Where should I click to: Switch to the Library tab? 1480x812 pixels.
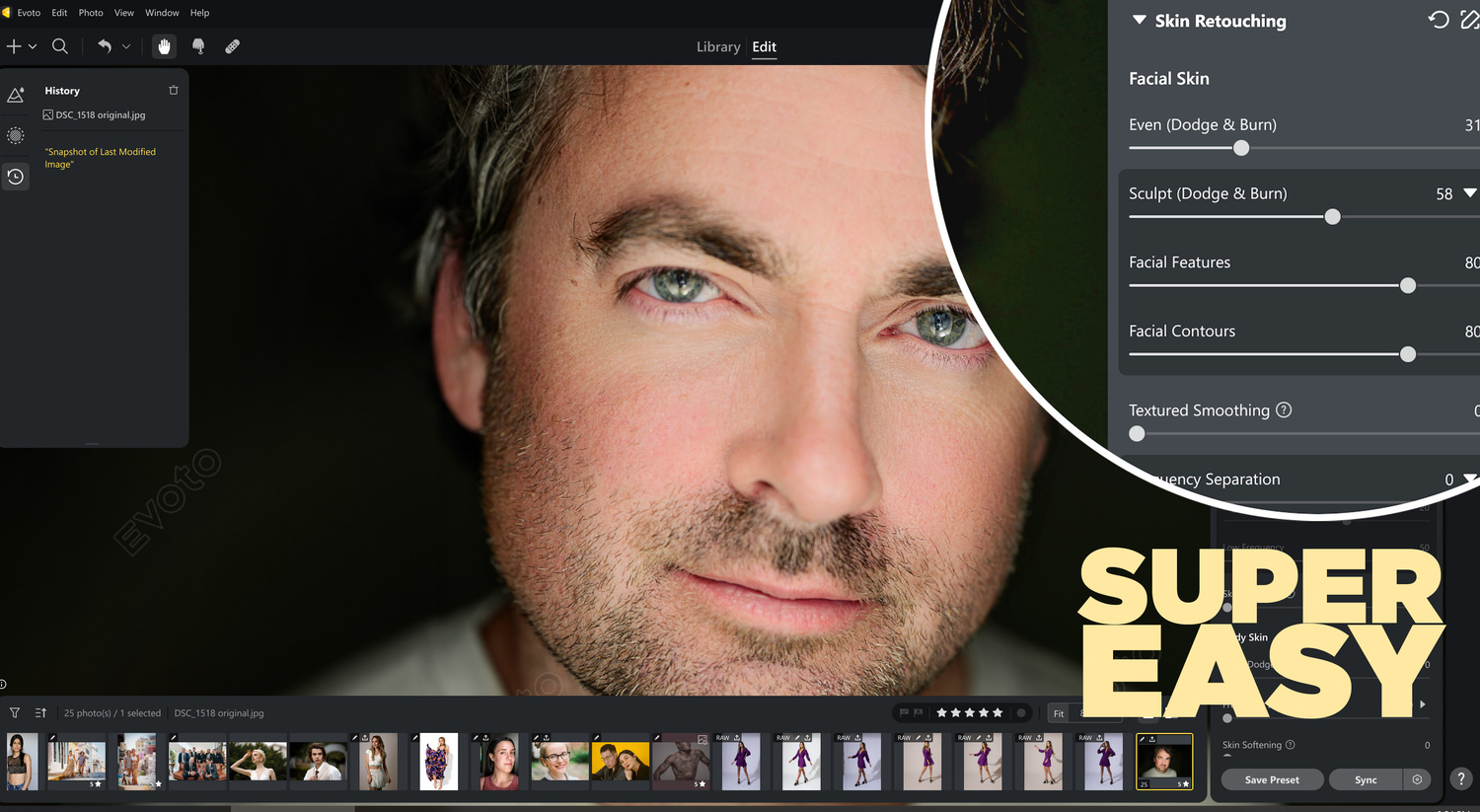pos(717,46)
